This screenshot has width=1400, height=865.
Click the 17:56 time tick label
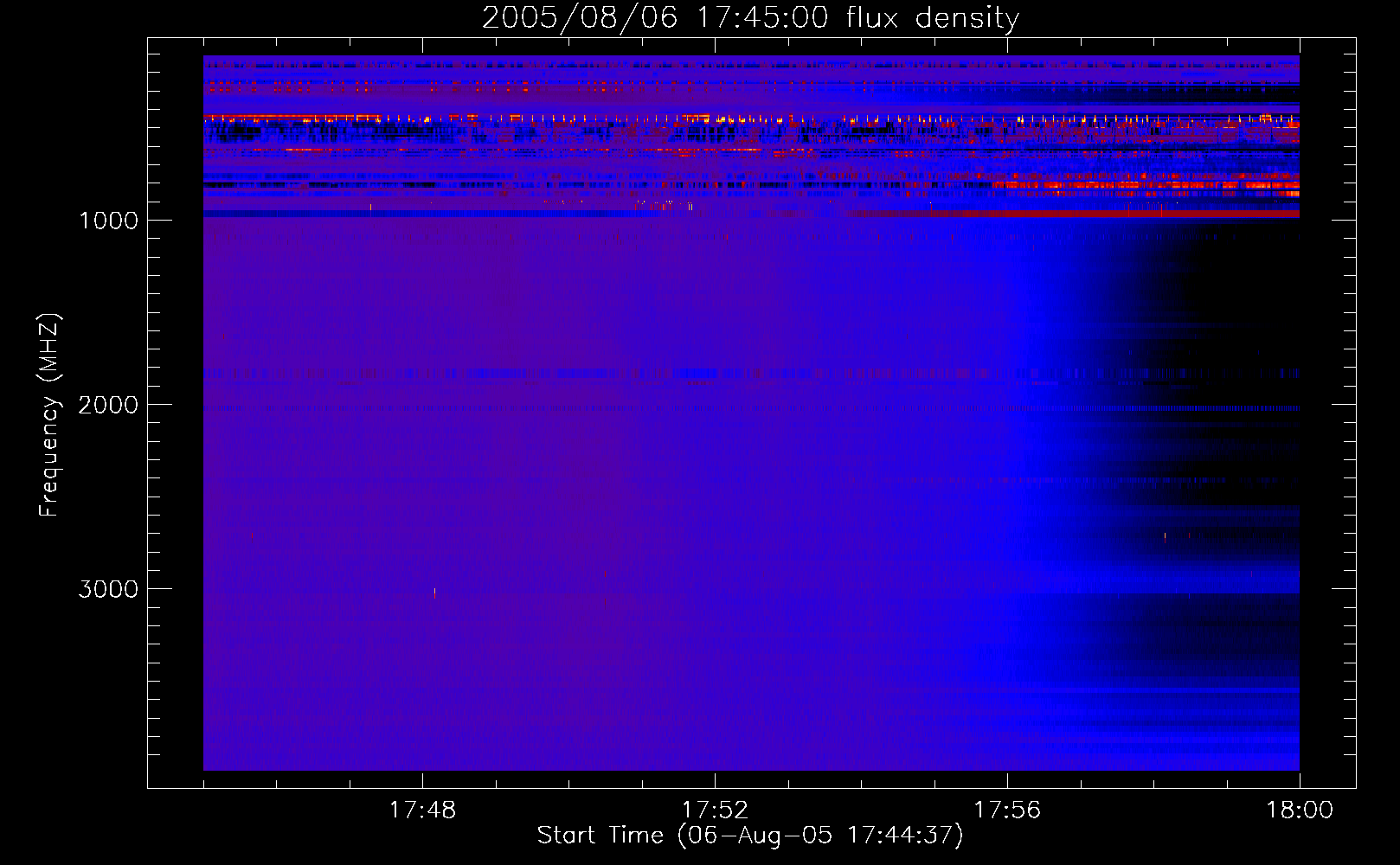[x=1007, y=811]
